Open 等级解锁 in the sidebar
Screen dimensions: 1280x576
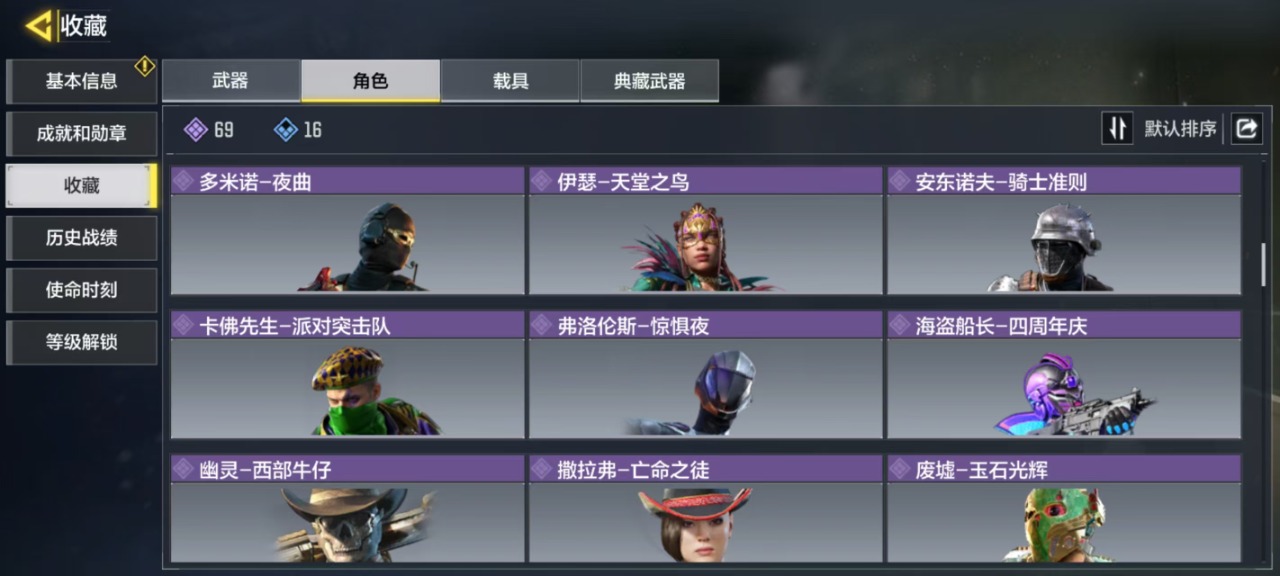tap(82, 342)
